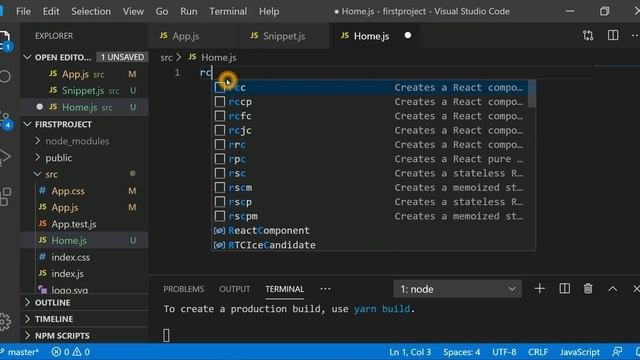The width and height of the screenshot is (640, 360).
Task: Change encoding via UTF-8 status item
Action: [504, 352]
